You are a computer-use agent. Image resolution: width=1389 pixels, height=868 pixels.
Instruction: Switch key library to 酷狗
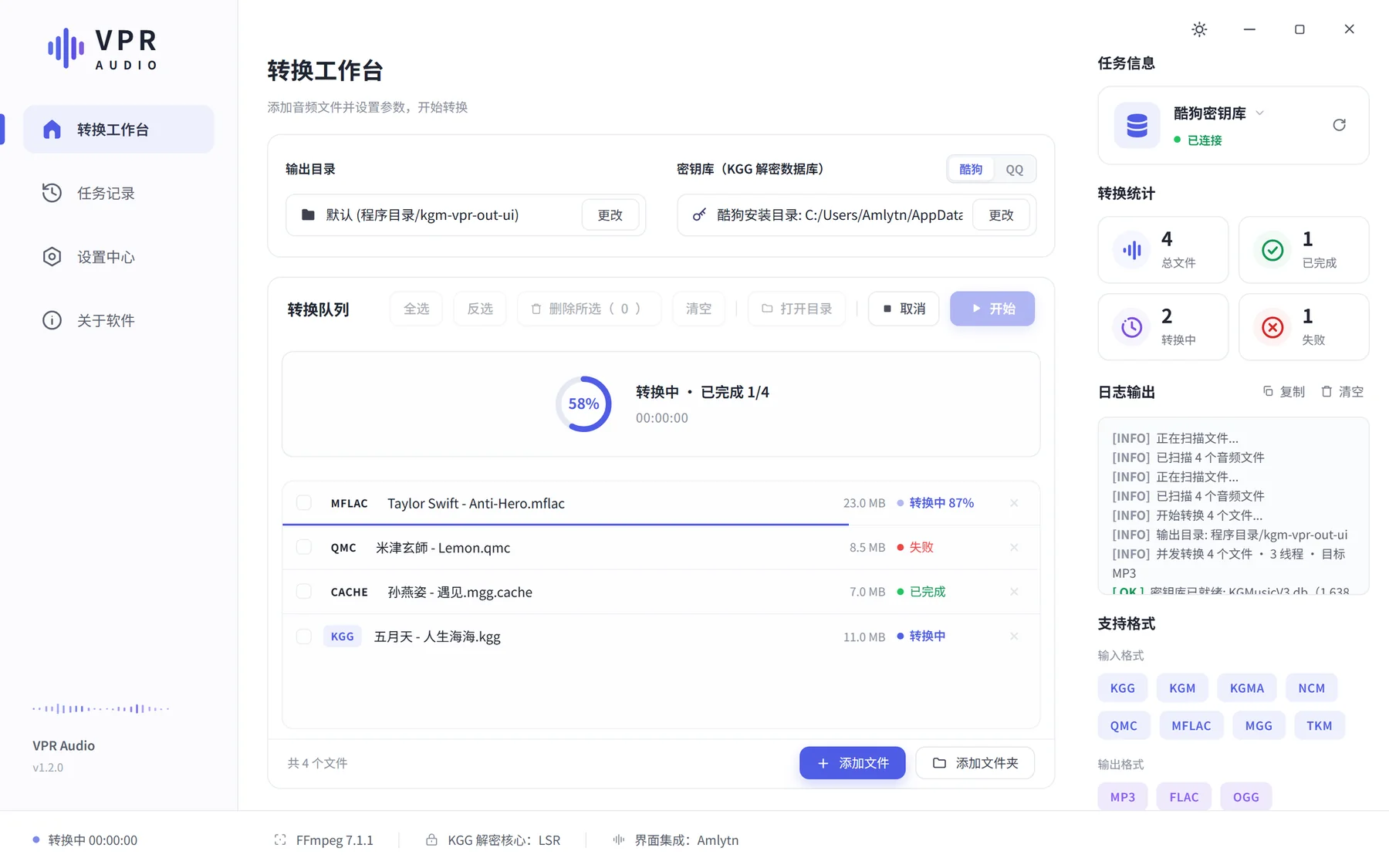[x=971, y=169]
